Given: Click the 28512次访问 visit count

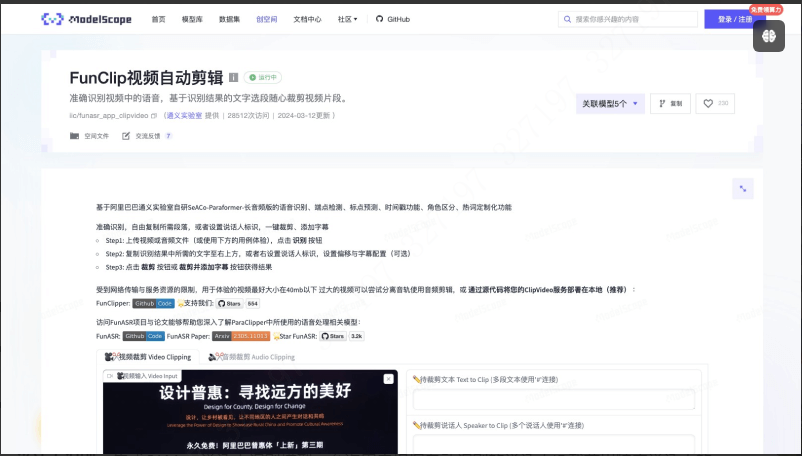Looking at the screenshot, I should pyautogui.click(x=248, y=116).
